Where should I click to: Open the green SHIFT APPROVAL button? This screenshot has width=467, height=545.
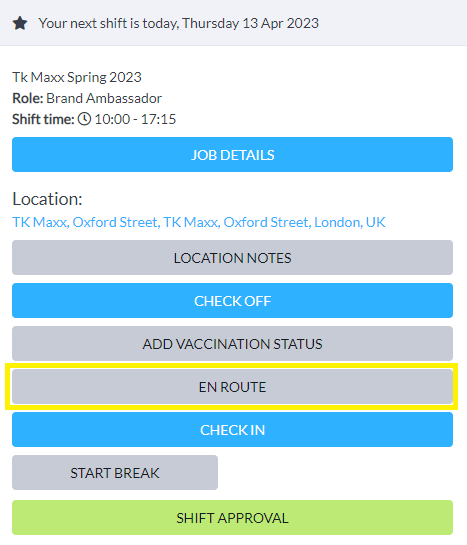click(x=232, y=518)
